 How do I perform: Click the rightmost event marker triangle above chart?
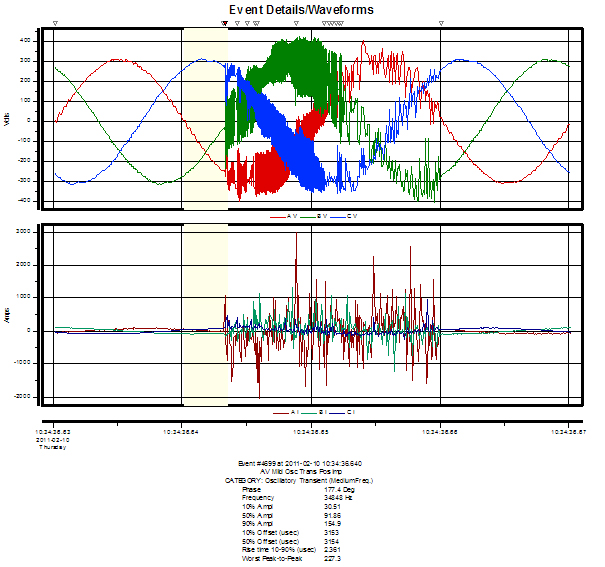[441, 22]
